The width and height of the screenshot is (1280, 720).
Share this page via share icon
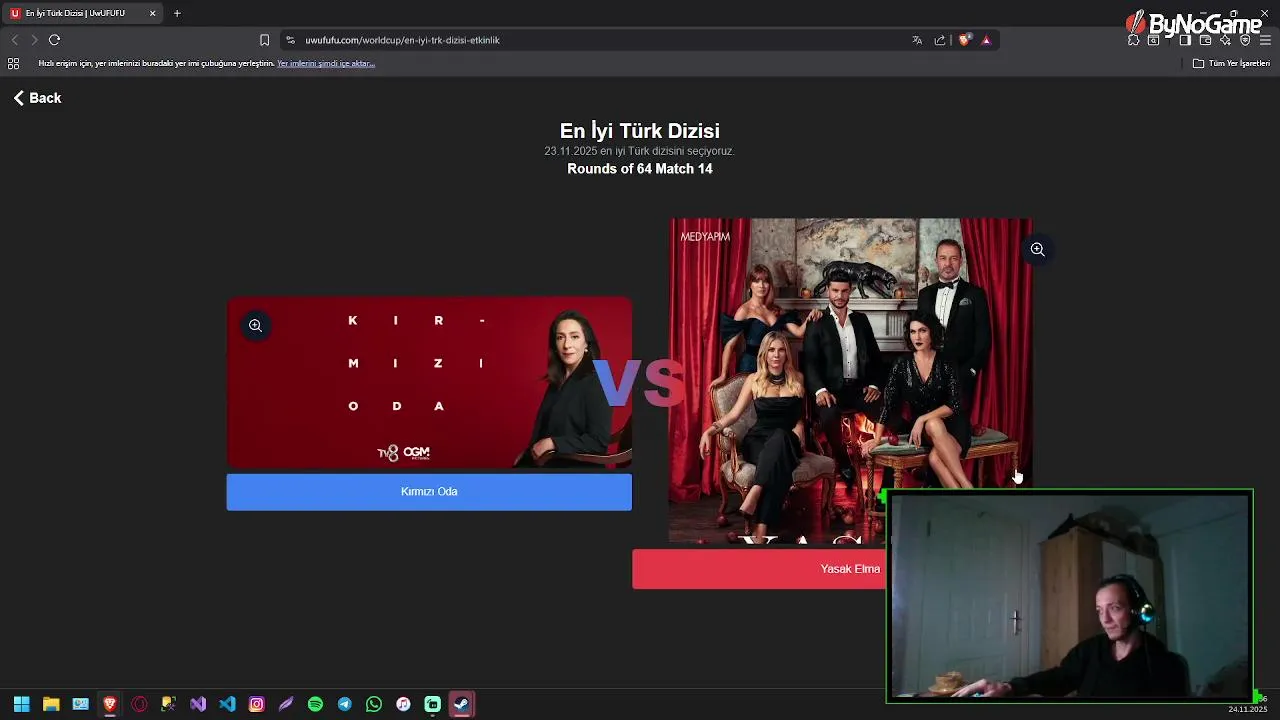coord(940,40)
